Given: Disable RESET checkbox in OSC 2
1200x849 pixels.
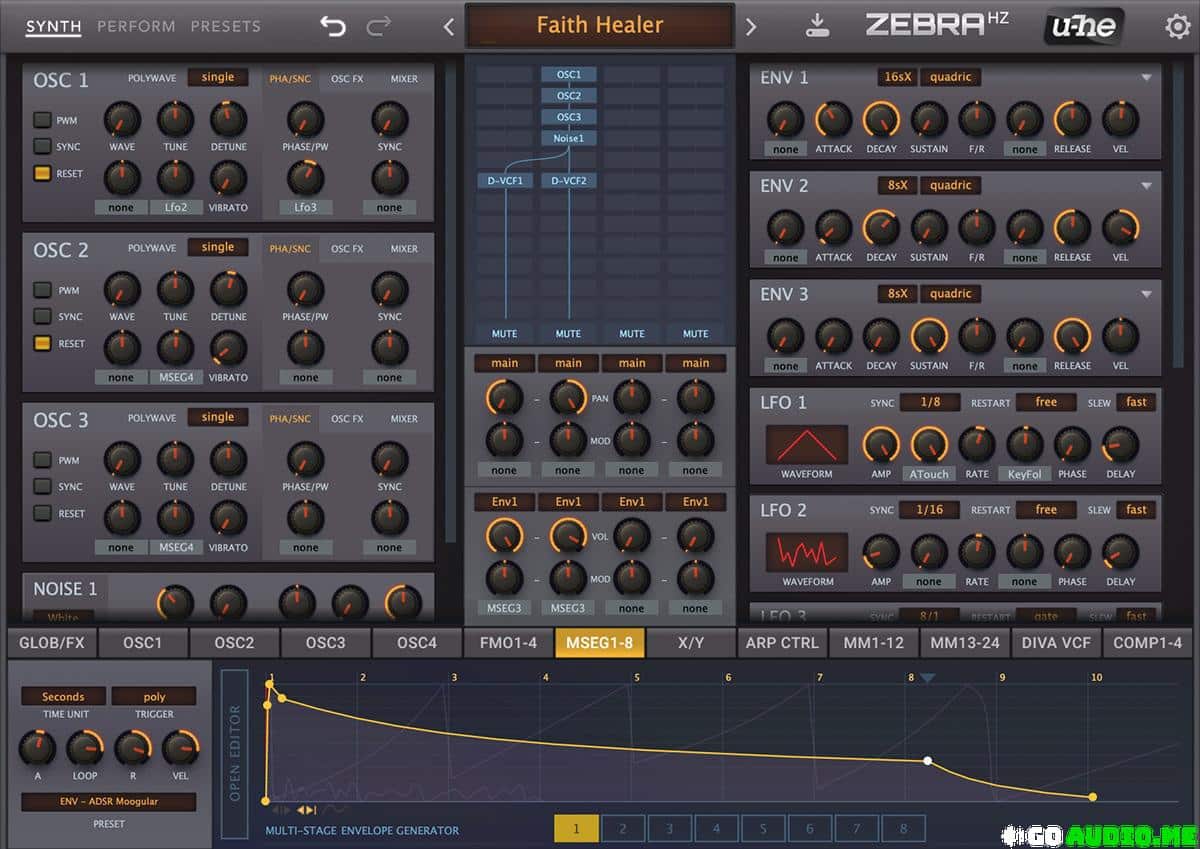Looking at the screenshot, I should point(42,343).
